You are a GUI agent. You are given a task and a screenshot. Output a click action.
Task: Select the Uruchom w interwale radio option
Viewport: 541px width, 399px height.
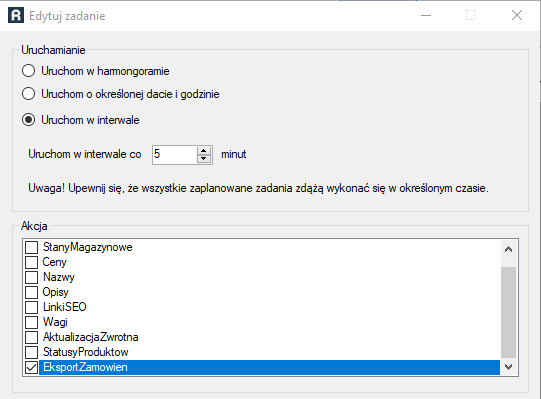28,120
